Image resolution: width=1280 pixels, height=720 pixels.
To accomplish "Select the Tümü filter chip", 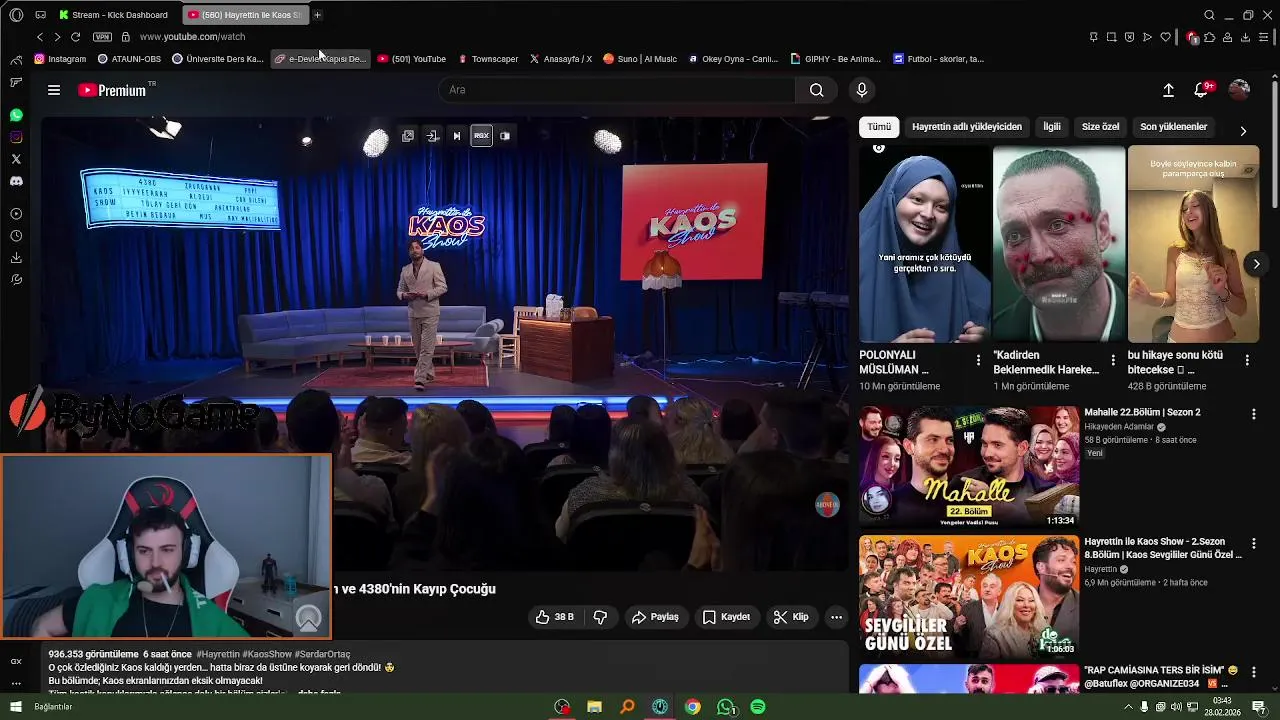I will (879, 127).
